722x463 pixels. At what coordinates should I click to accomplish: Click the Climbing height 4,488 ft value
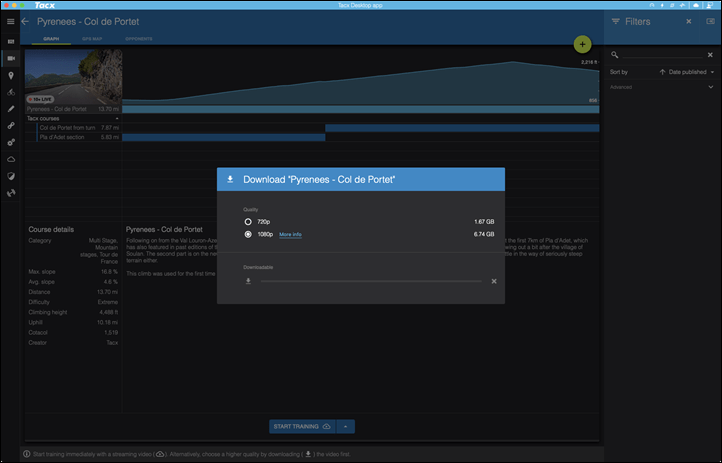tap(109, 312)
